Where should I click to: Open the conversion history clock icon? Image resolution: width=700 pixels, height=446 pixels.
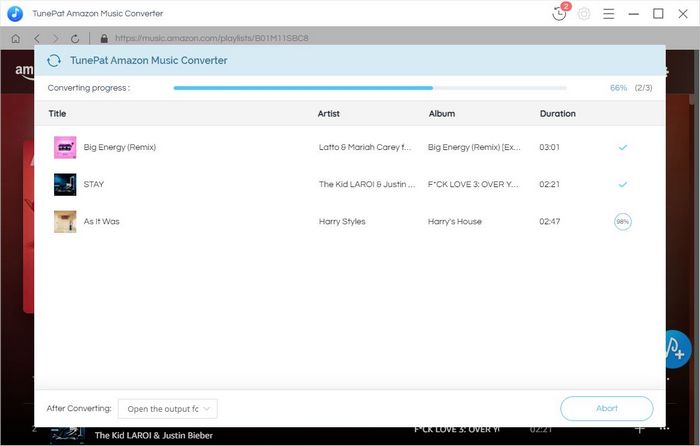[559, 14]
